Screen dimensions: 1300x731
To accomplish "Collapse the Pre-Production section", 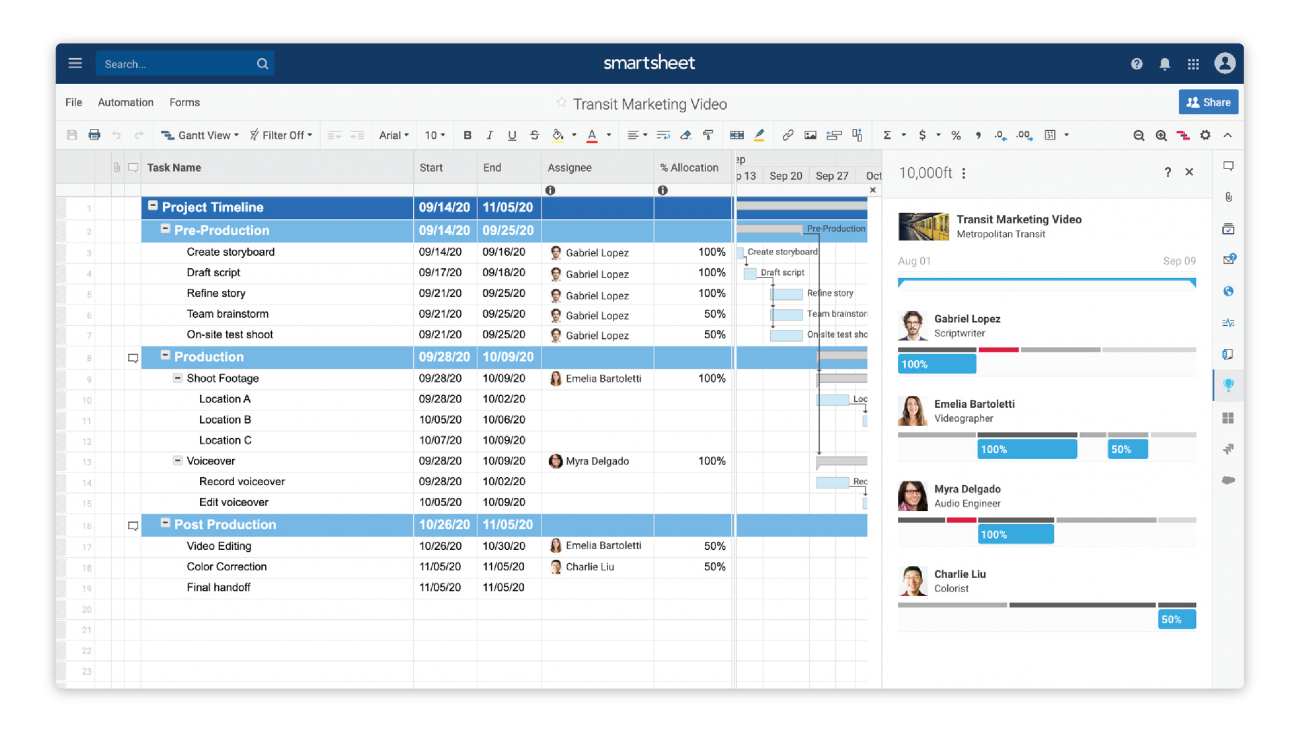I will [x=165, y=230].
